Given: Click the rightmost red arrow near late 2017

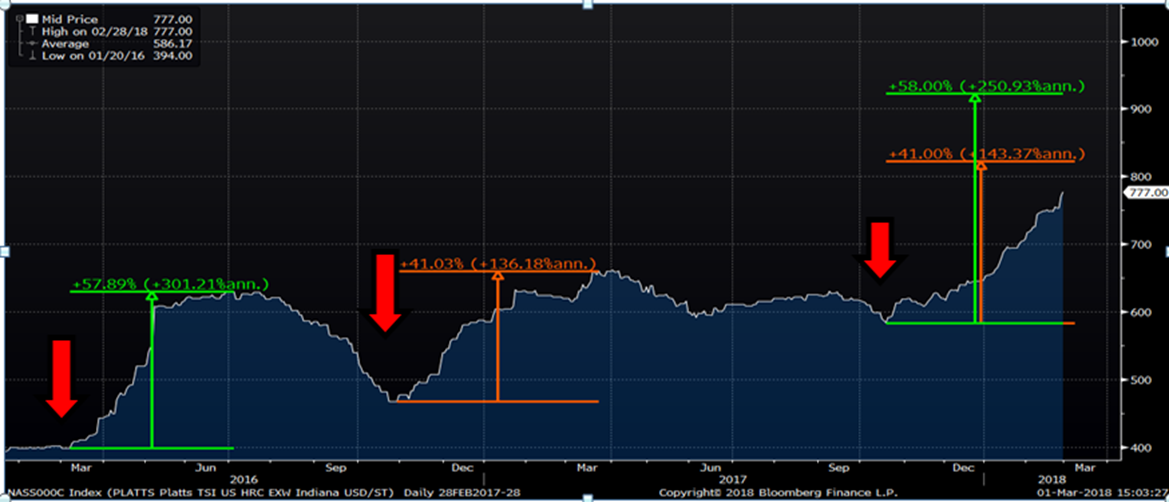Looking at the screenshot, I should pos(881,250).
